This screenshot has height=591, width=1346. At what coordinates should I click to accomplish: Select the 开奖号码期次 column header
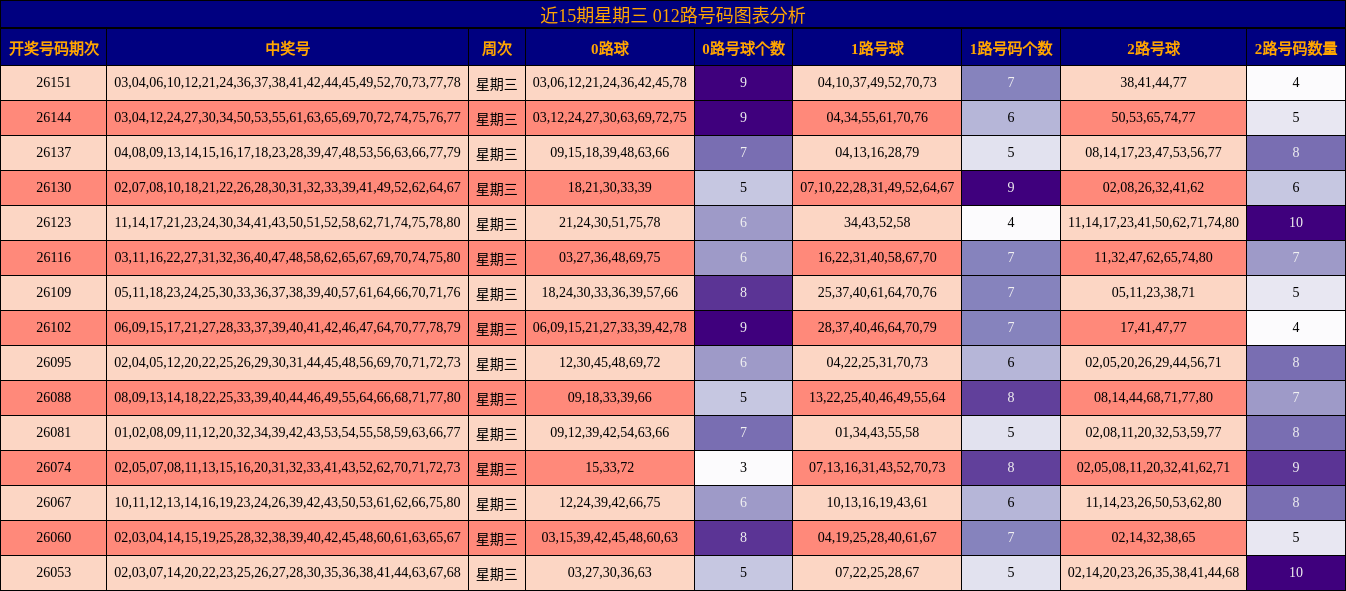click(x=54, y=48)
